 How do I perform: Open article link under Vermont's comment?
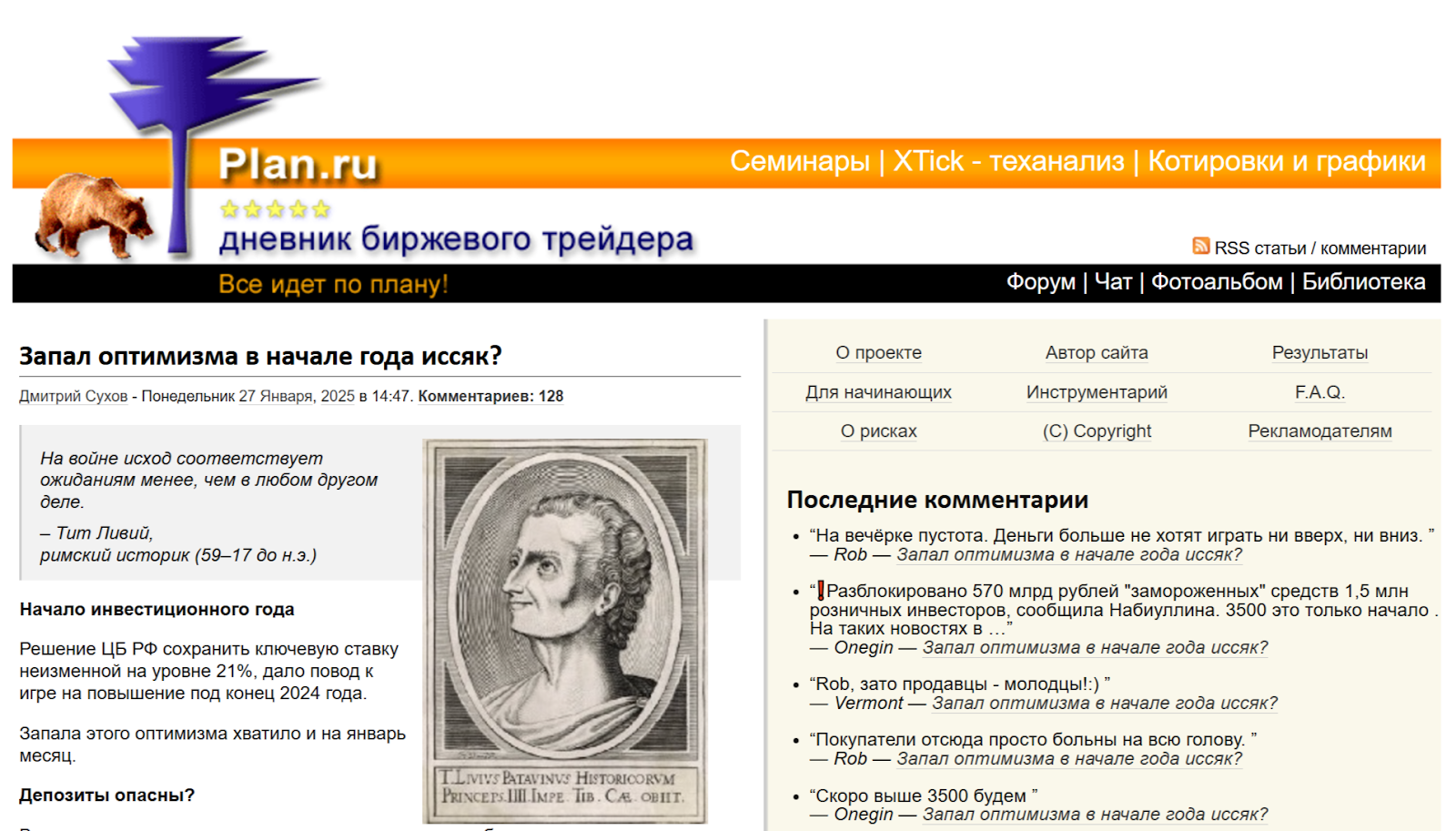[1104, 703]
